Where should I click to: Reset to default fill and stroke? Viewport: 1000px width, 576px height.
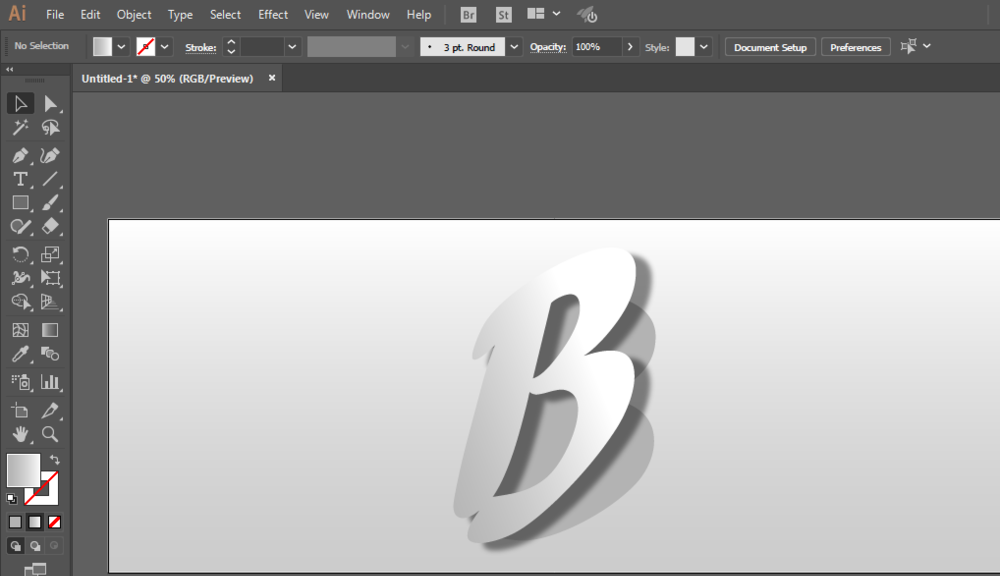(x=11, y=499)
